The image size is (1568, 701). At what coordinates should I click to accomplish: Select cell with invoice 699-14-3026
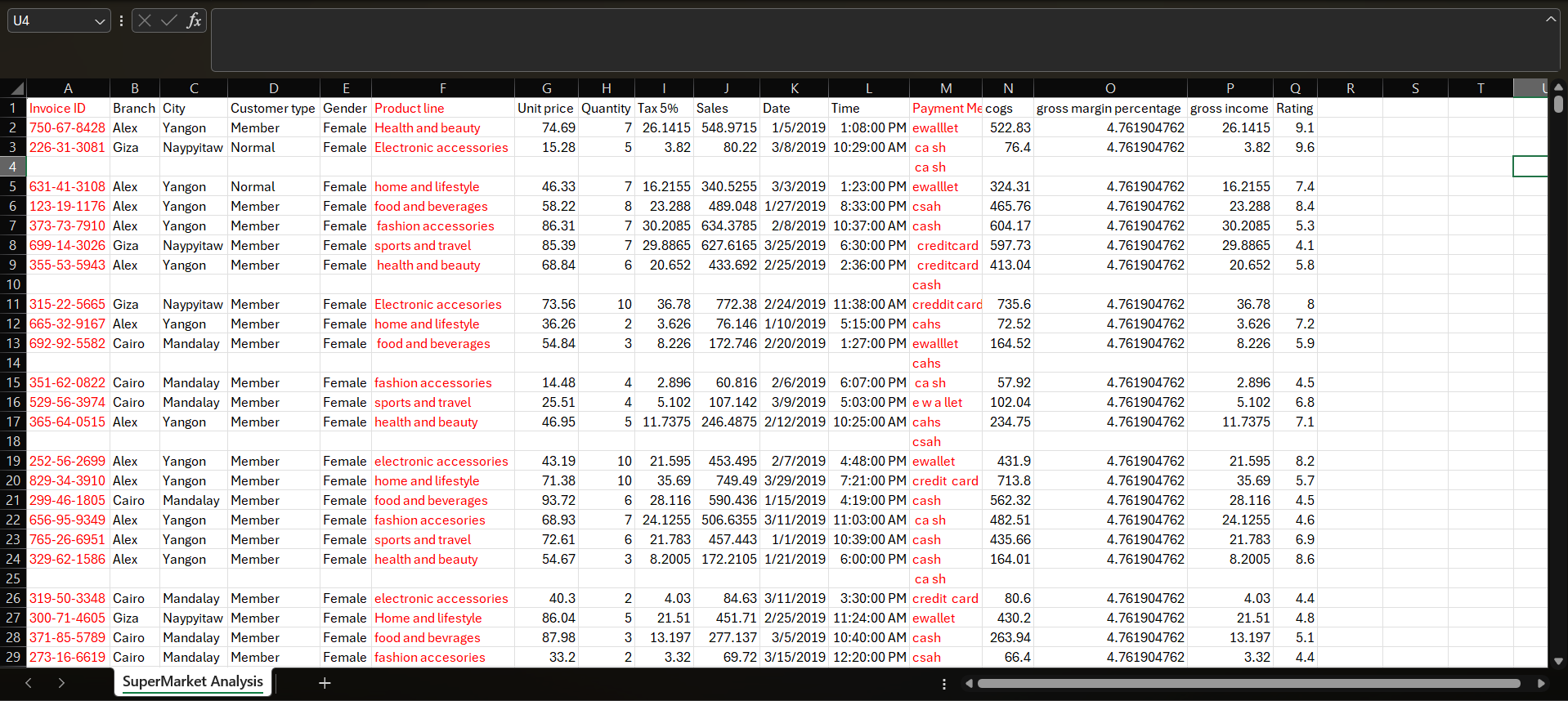coord(68,245)
